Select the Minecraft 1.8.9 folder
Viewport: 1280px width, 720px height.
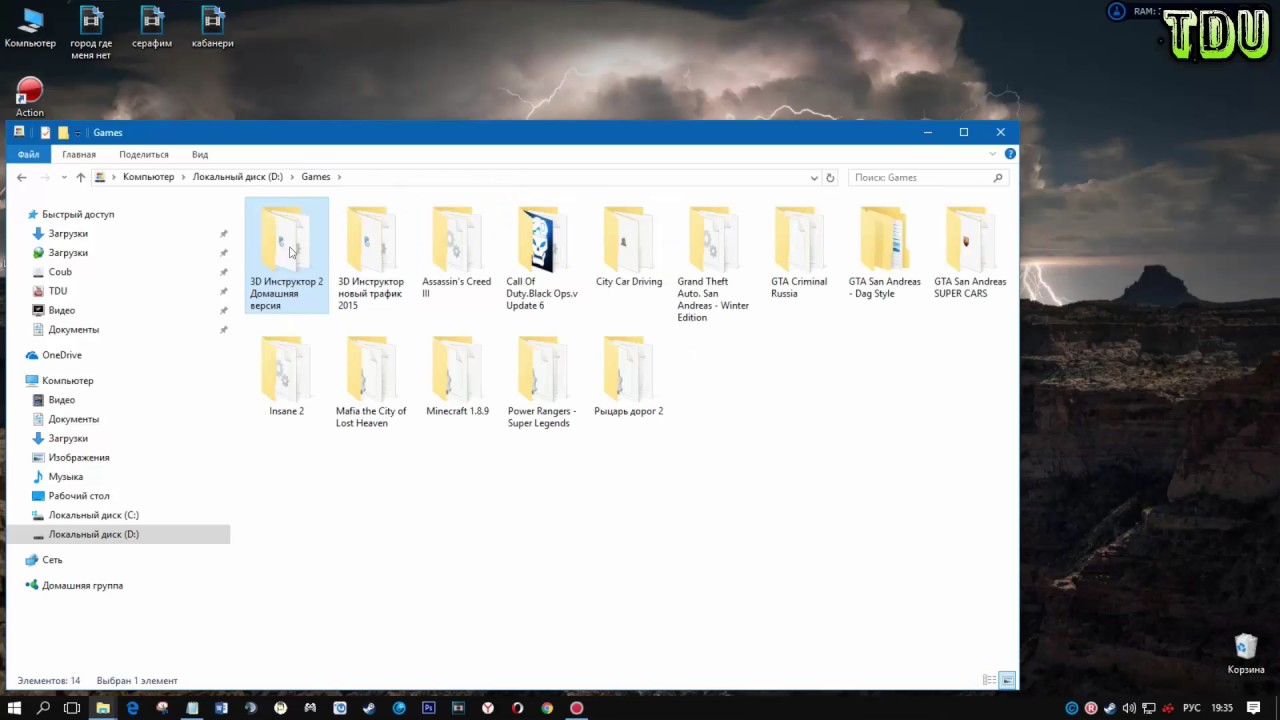457,376
